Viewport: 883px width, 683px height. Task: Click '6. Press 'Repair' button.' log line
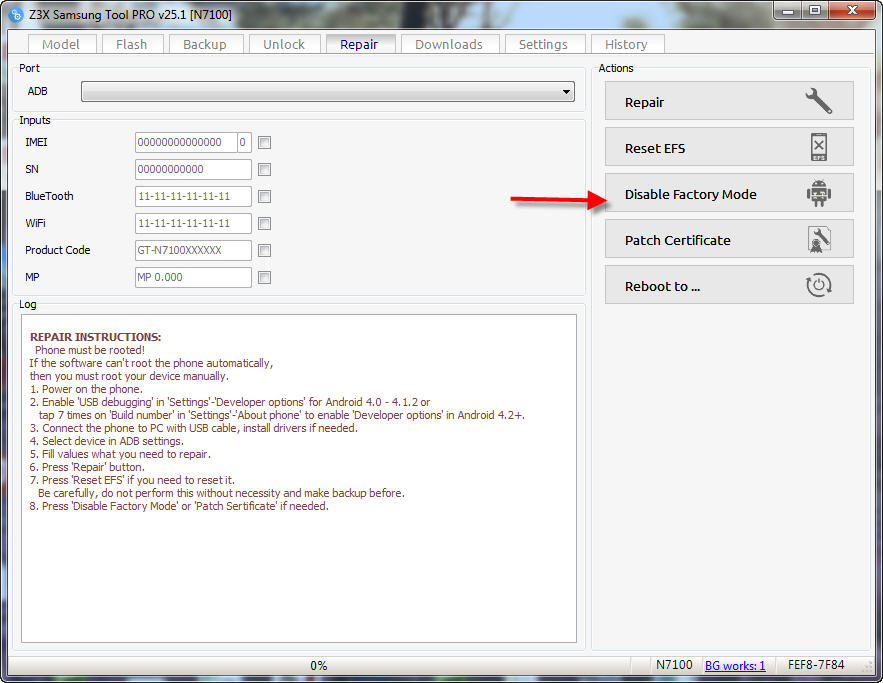coord(87,467)
